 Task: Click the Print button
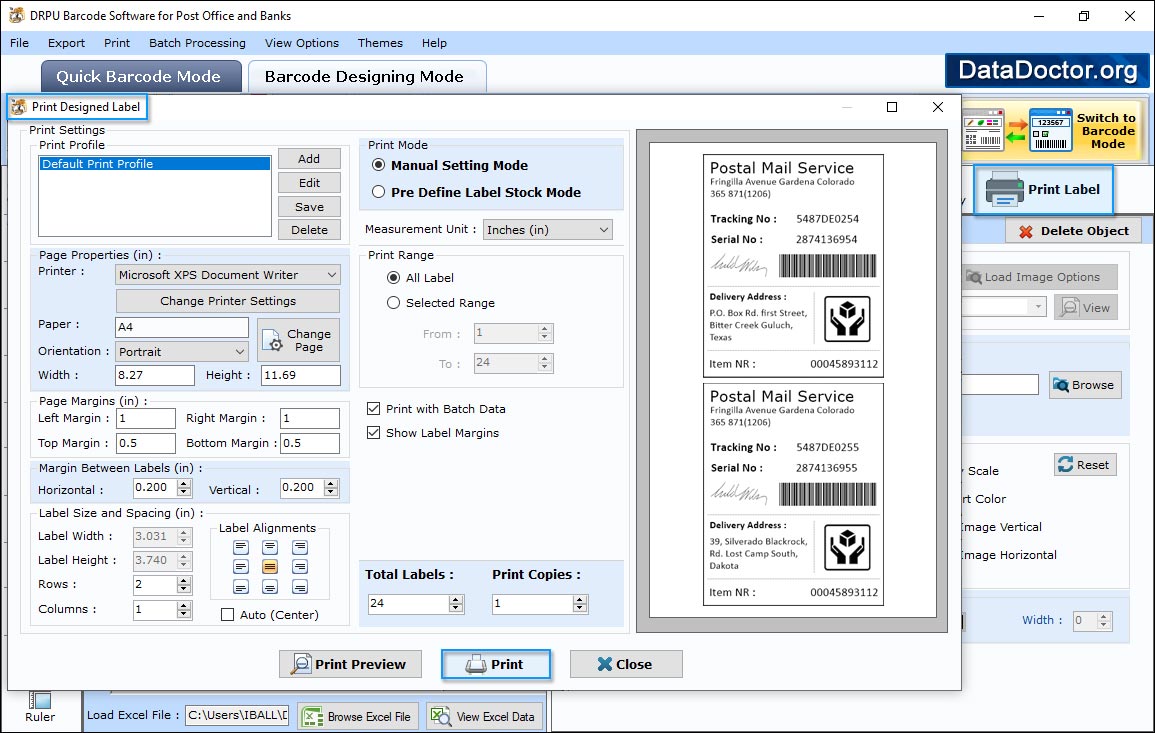pos(496,664)
